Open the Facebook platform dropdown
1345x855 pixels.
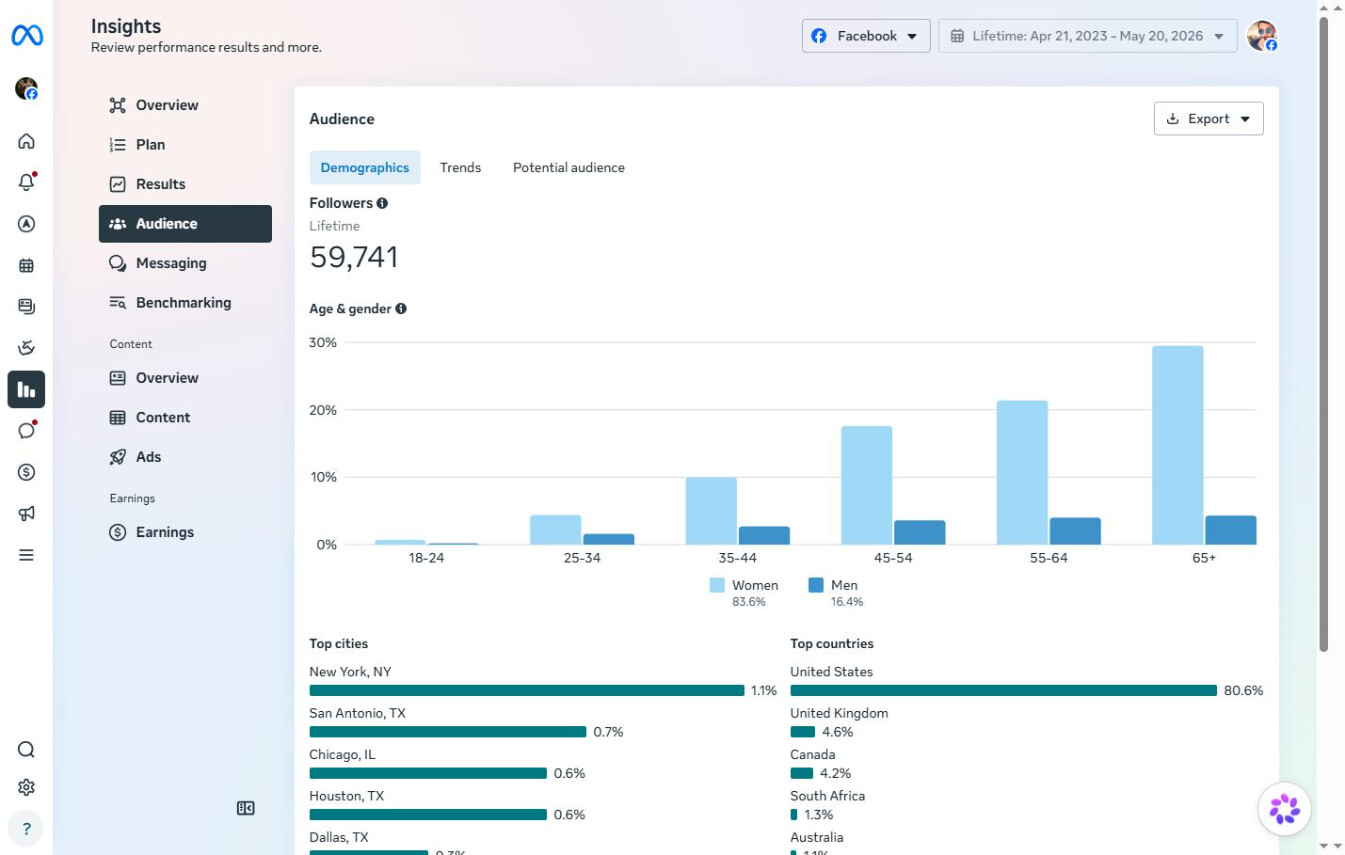pyautogui.click(x=866, y=36)
